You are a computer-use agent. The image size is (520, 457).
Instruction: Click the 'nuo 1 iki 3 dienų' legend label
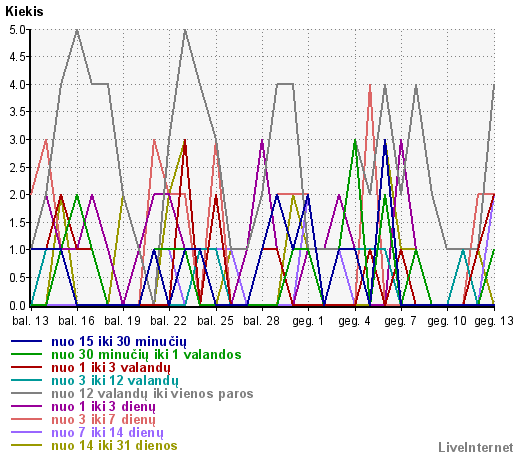pyautogui.click(x=103, y=407)
